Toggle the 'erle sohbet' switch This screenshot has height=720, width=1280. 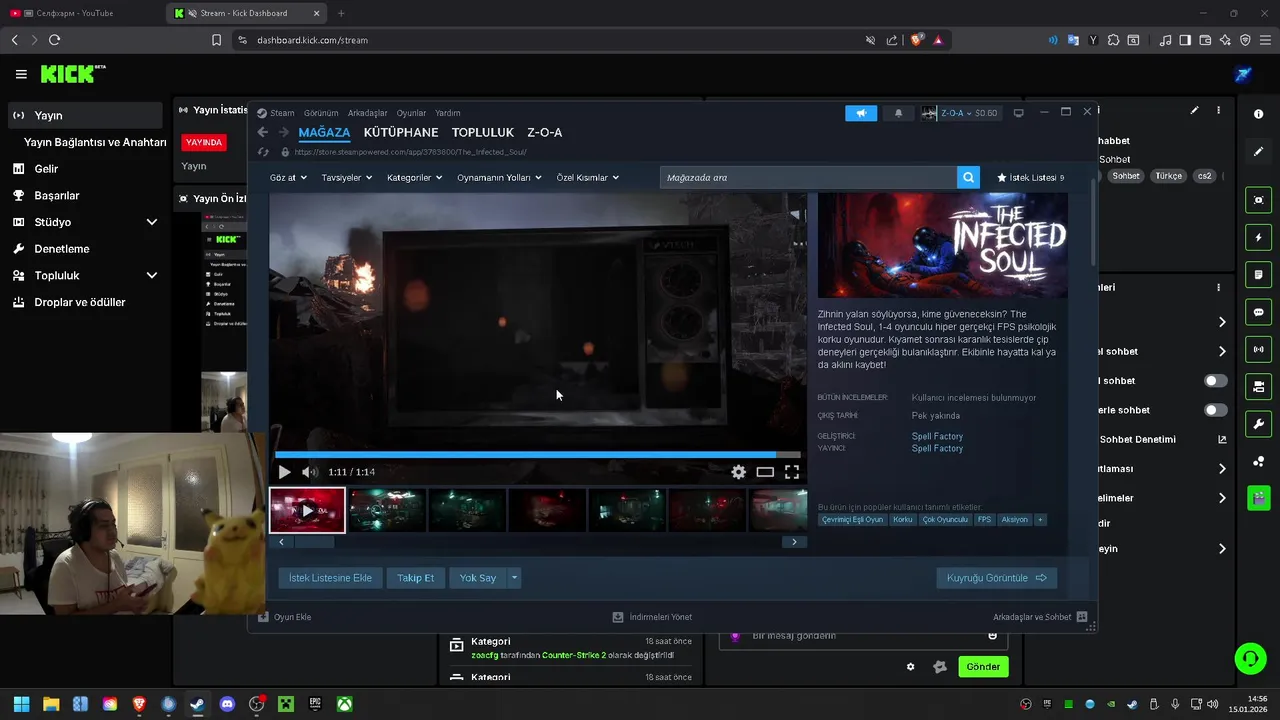click(x=1215, y=410)
